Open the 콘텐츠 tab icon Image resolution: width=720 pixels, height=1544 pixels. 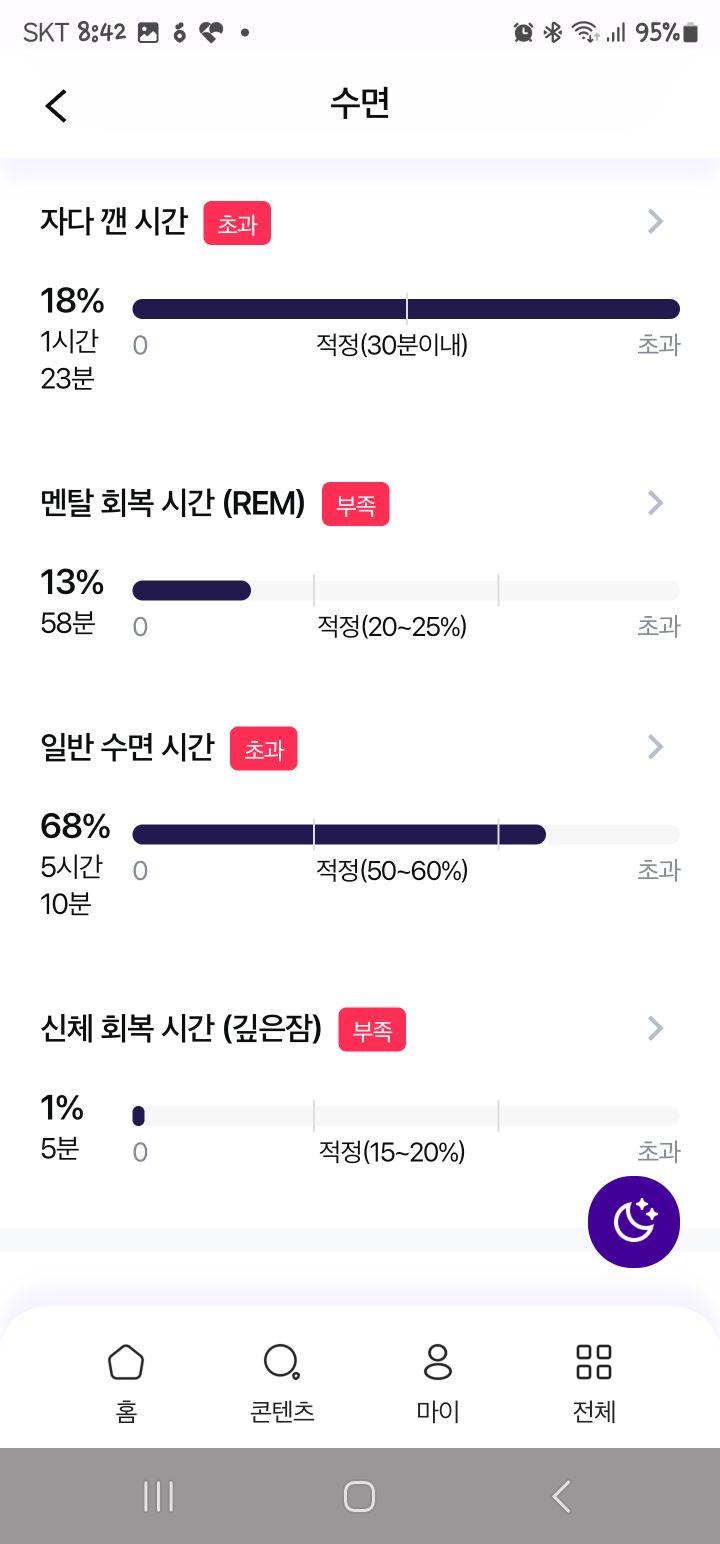point(282,1362)
